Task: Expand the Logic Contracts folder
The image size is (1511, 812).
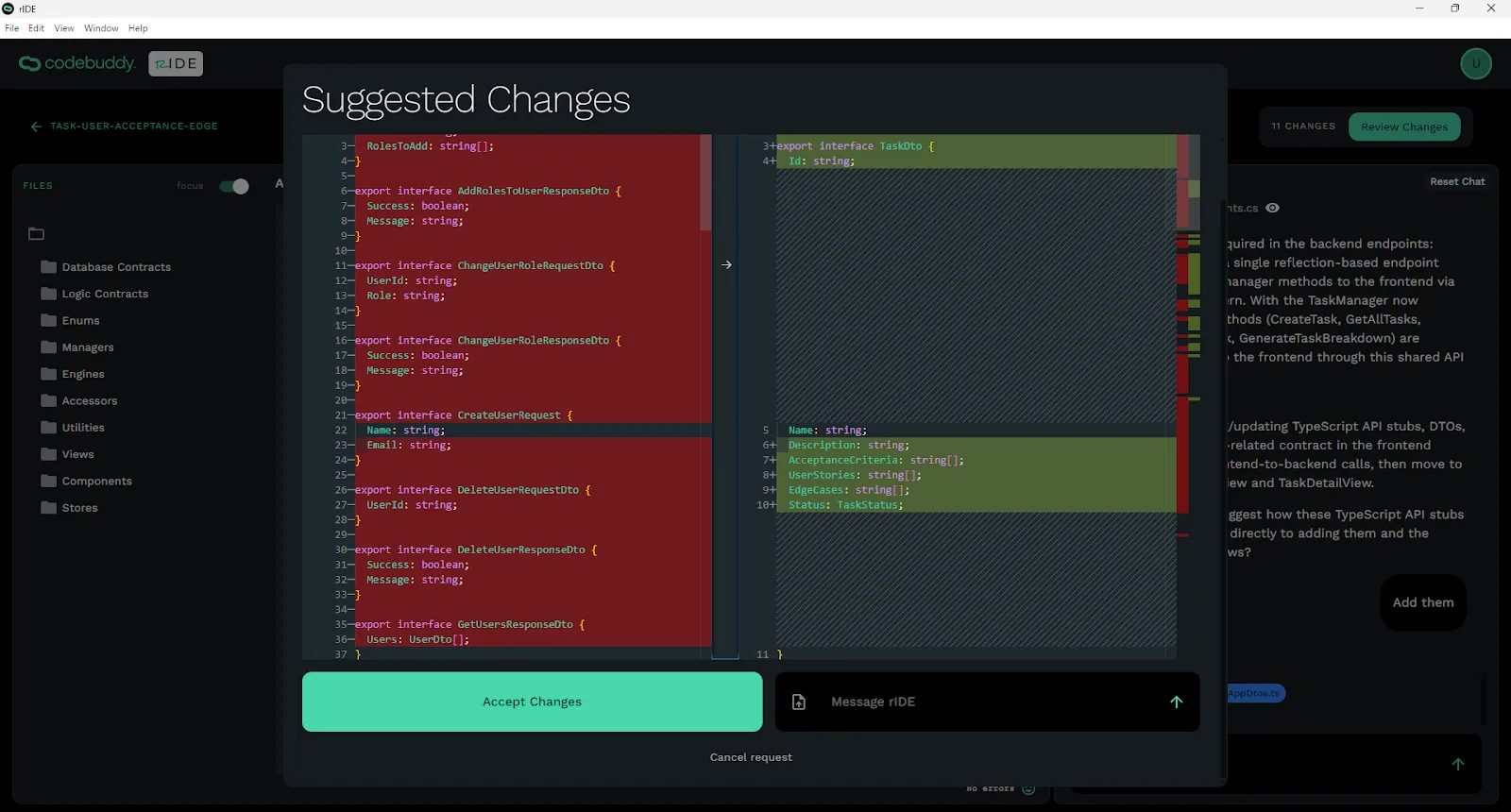Action: (95, 294)
